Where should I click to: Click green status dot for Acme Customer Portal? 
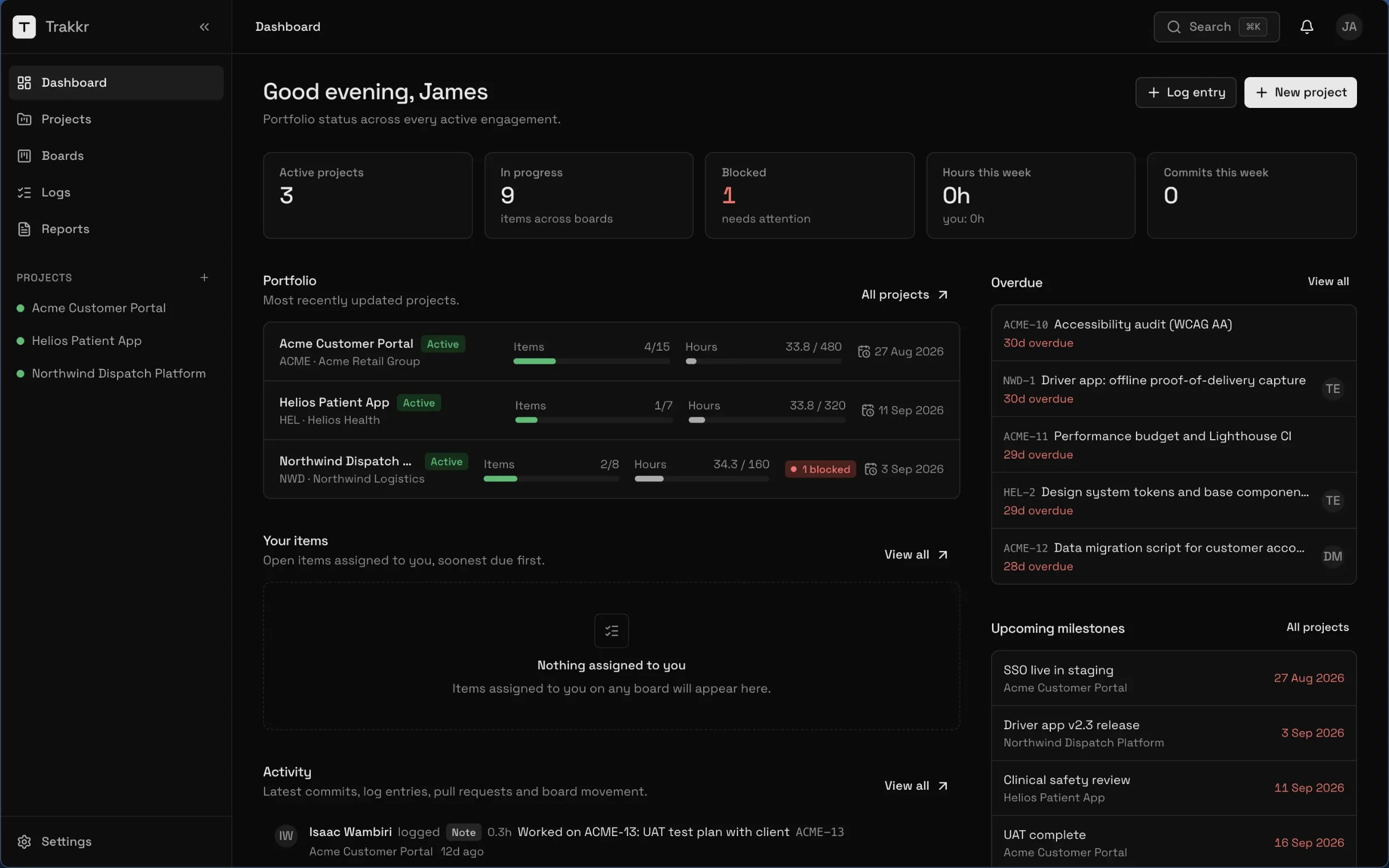21,308
